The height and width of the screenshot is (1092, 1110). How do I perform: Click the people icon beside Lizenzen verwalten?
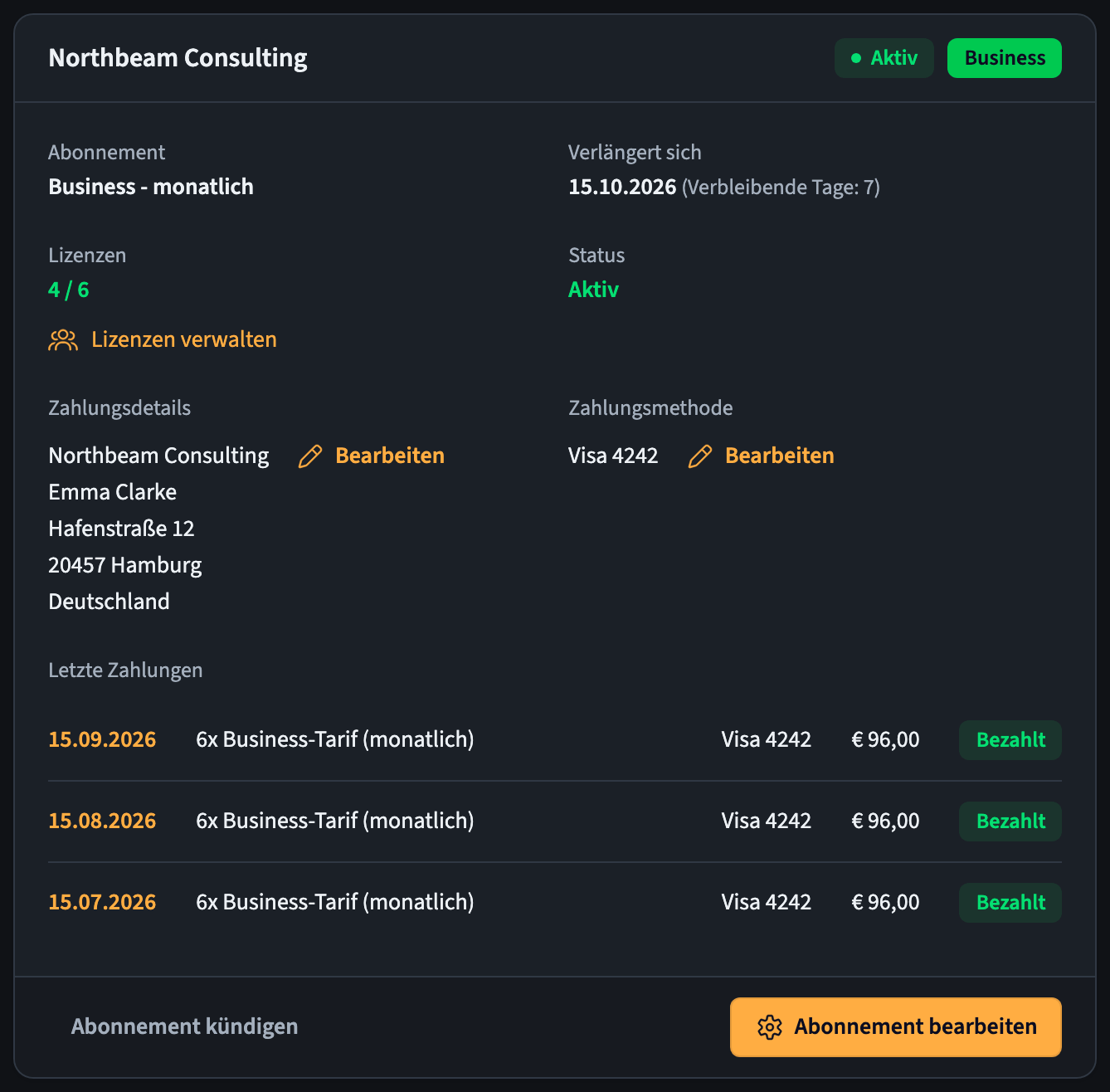pos(63,340)
